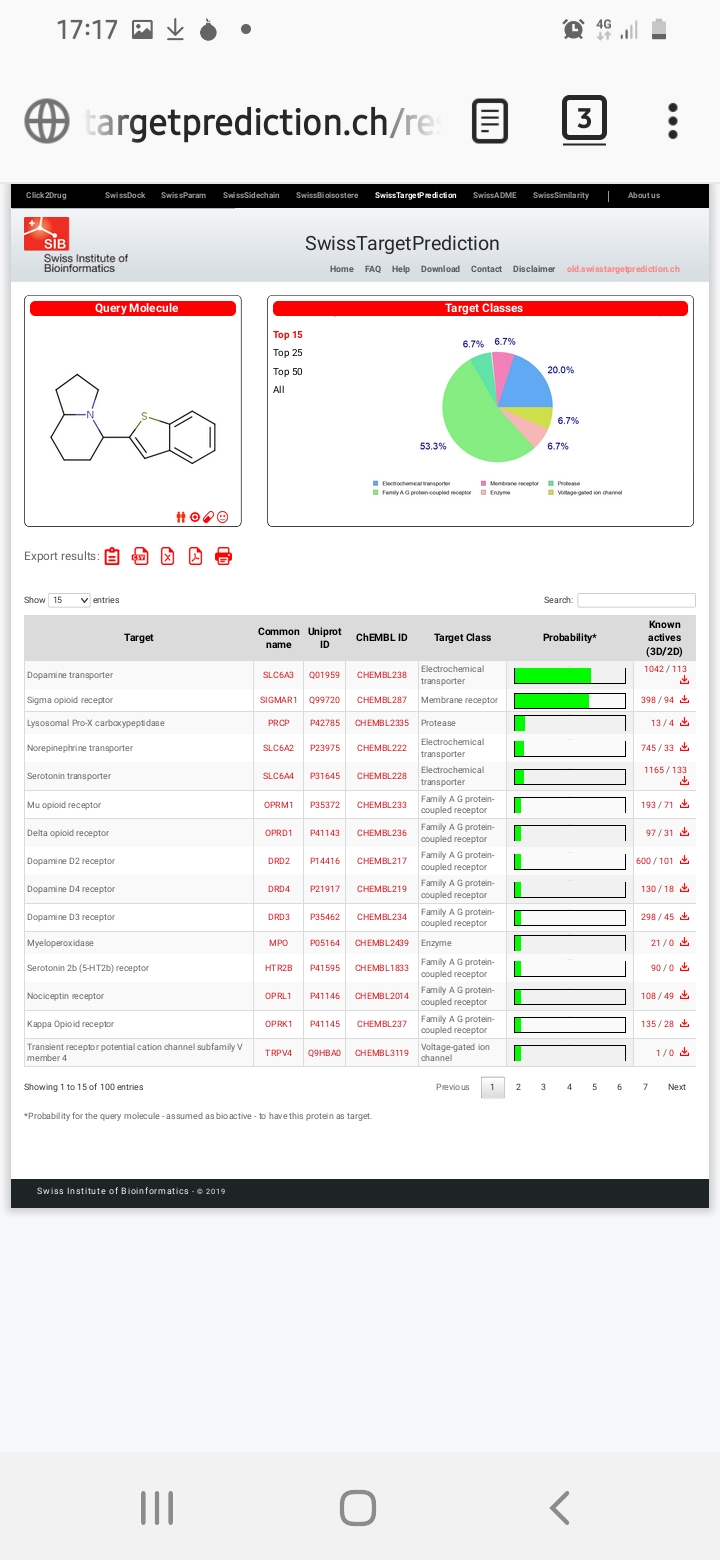
Task: Click 1042 / 113 known actives value
Action: tap(665, 669)
